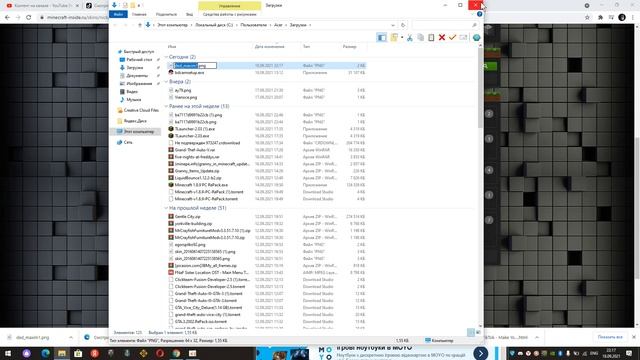Open Средства работы с рисунками tab
Image resolution: width=640 pixels, height=360 pixels.
230,14
